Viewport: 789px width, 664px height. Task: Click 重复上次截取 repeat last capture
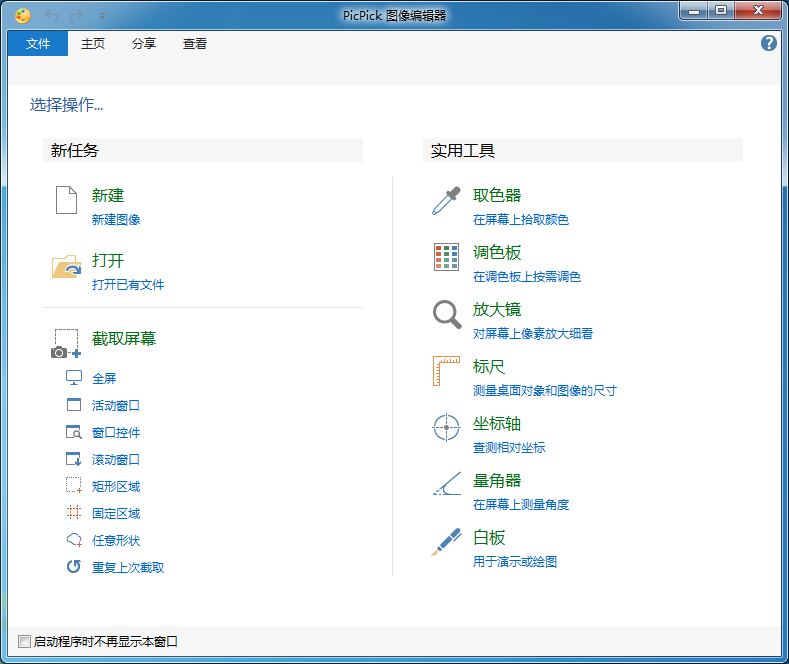(x=127, y=568)
